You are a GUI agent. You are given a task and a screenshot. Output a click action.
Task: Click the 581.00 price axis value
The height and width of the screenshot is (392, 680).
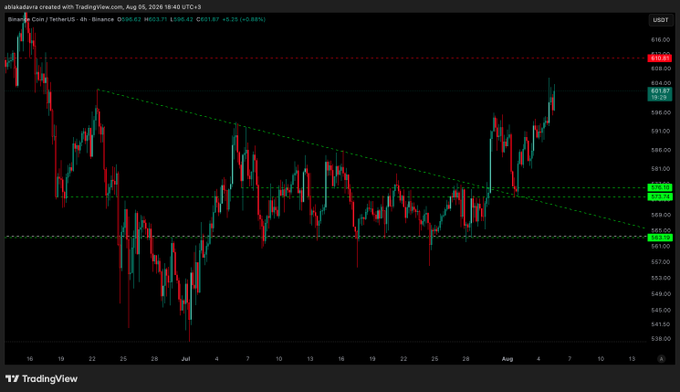660,169
